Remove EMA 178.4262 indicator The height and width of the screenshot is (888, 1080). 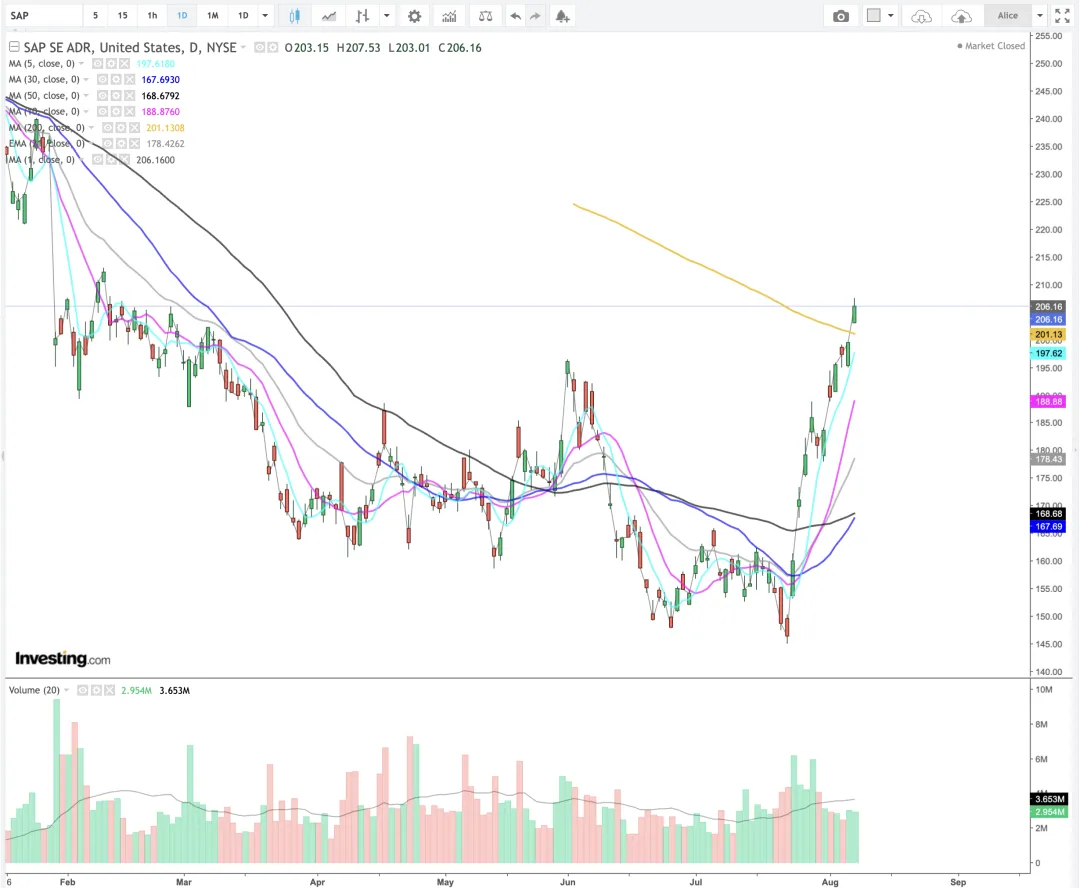click(134, 143)
